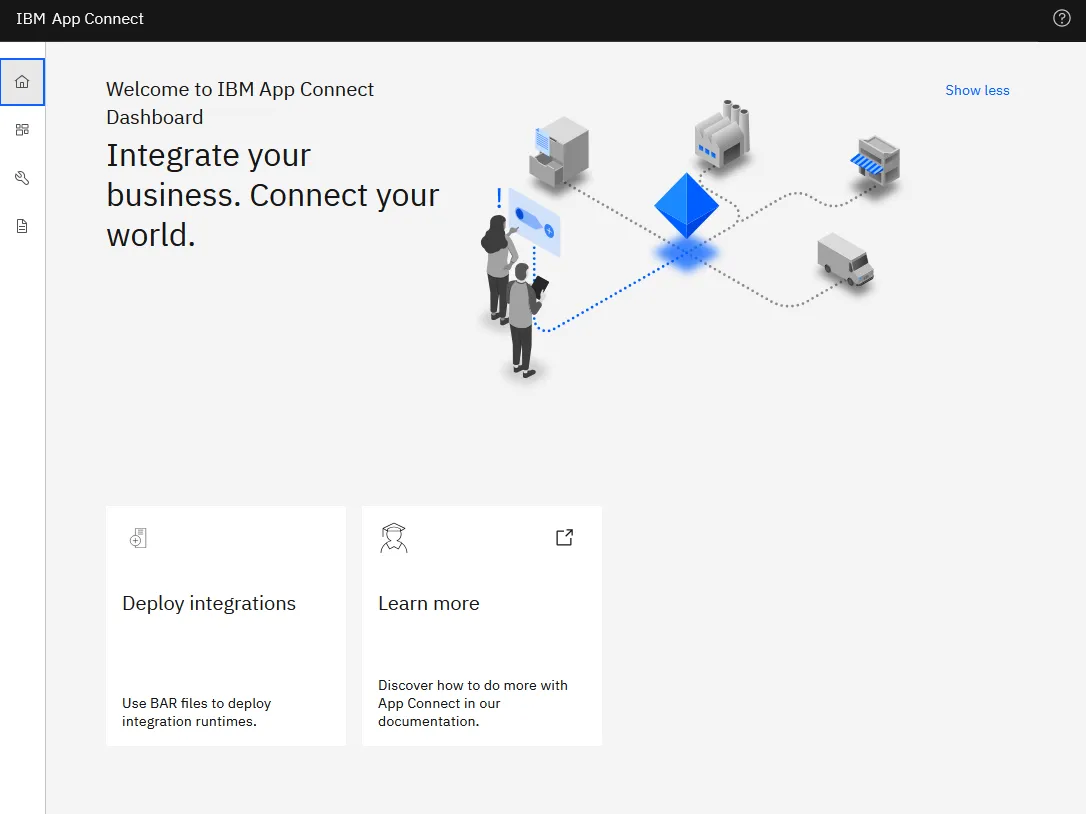Click the graduate icon on Learn more
The height and width of the screenshot is (814, 1086).
393,538
